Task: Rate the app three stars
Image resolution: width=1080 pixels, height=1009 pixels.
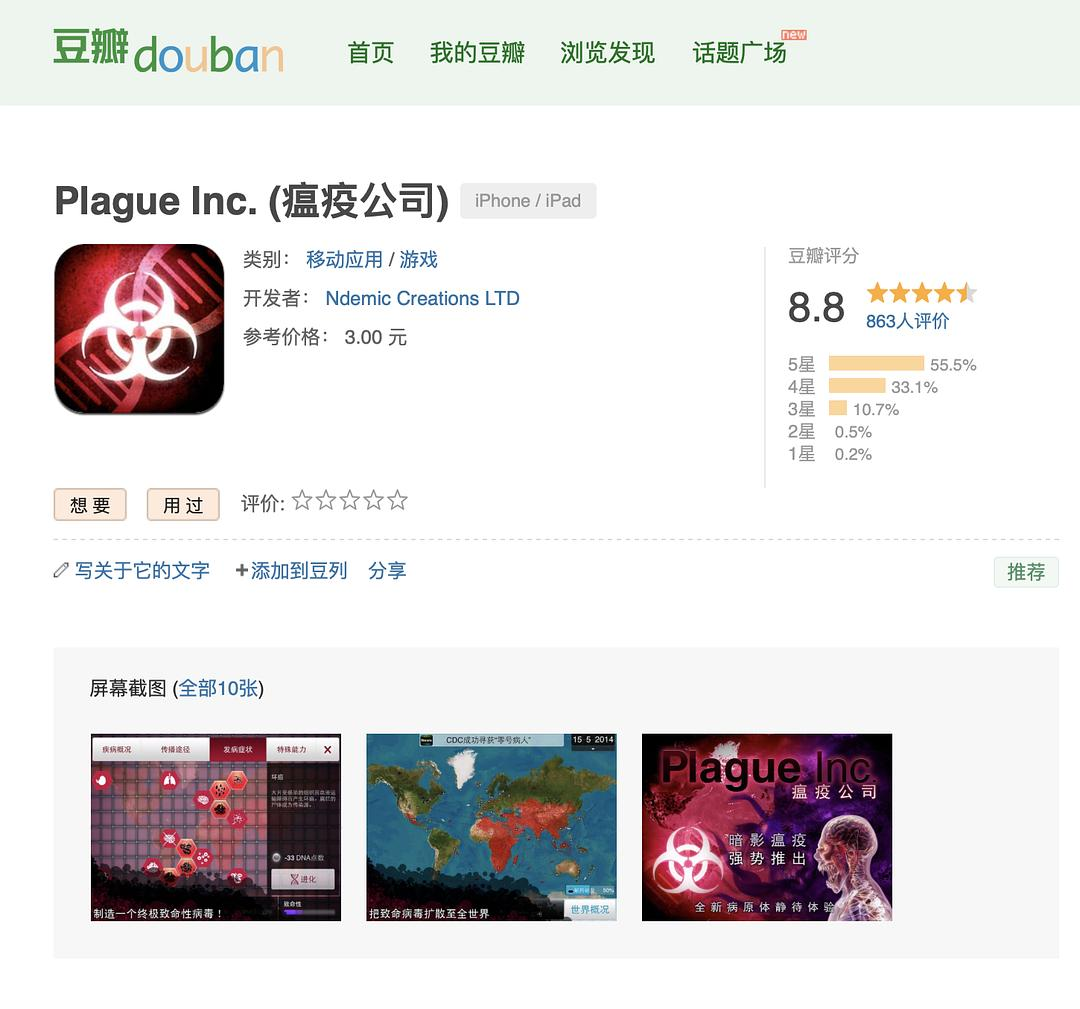Action: pyautogui.click(x=350, y=501)
